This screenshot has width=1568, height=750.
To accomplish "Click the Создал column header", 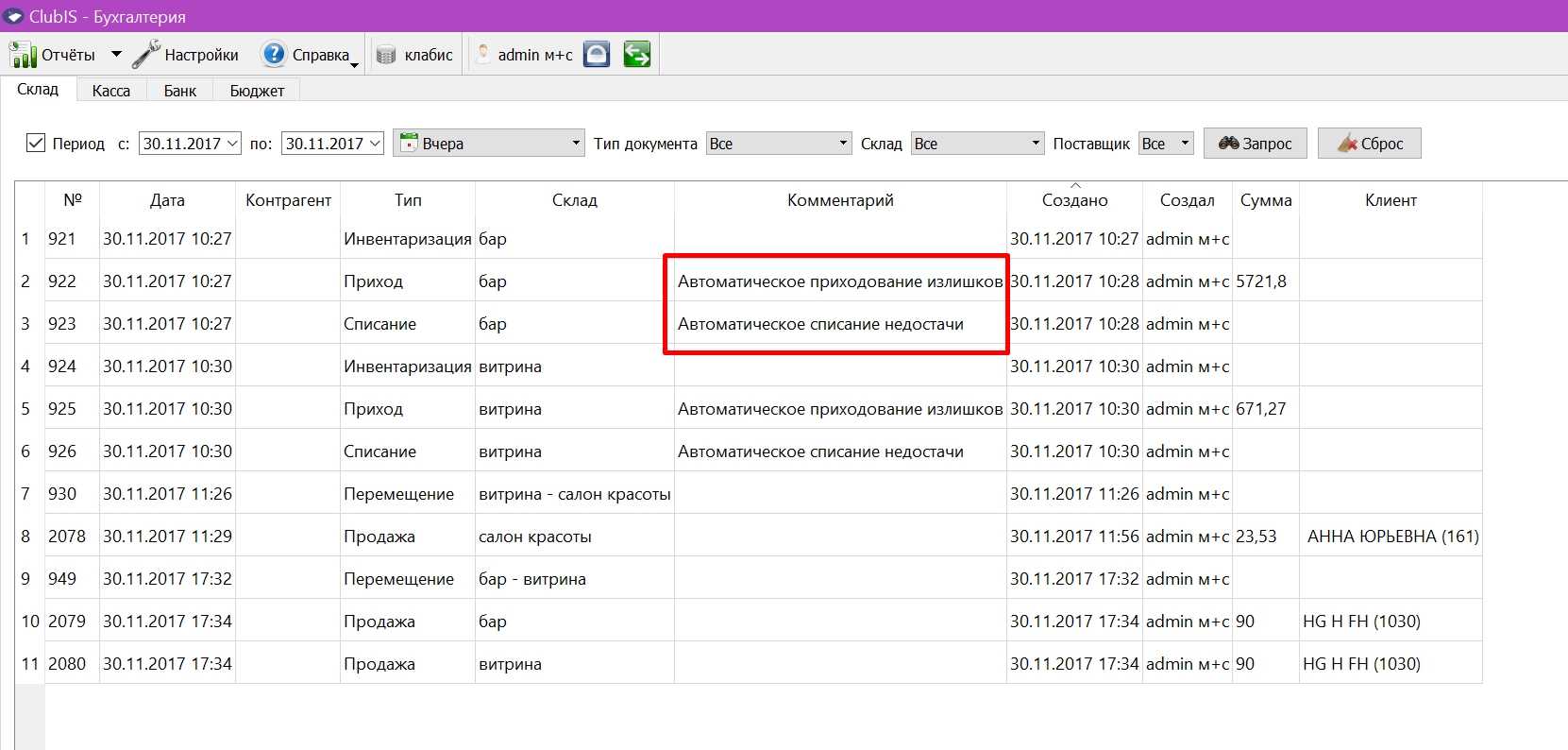I will point(1188,200).
